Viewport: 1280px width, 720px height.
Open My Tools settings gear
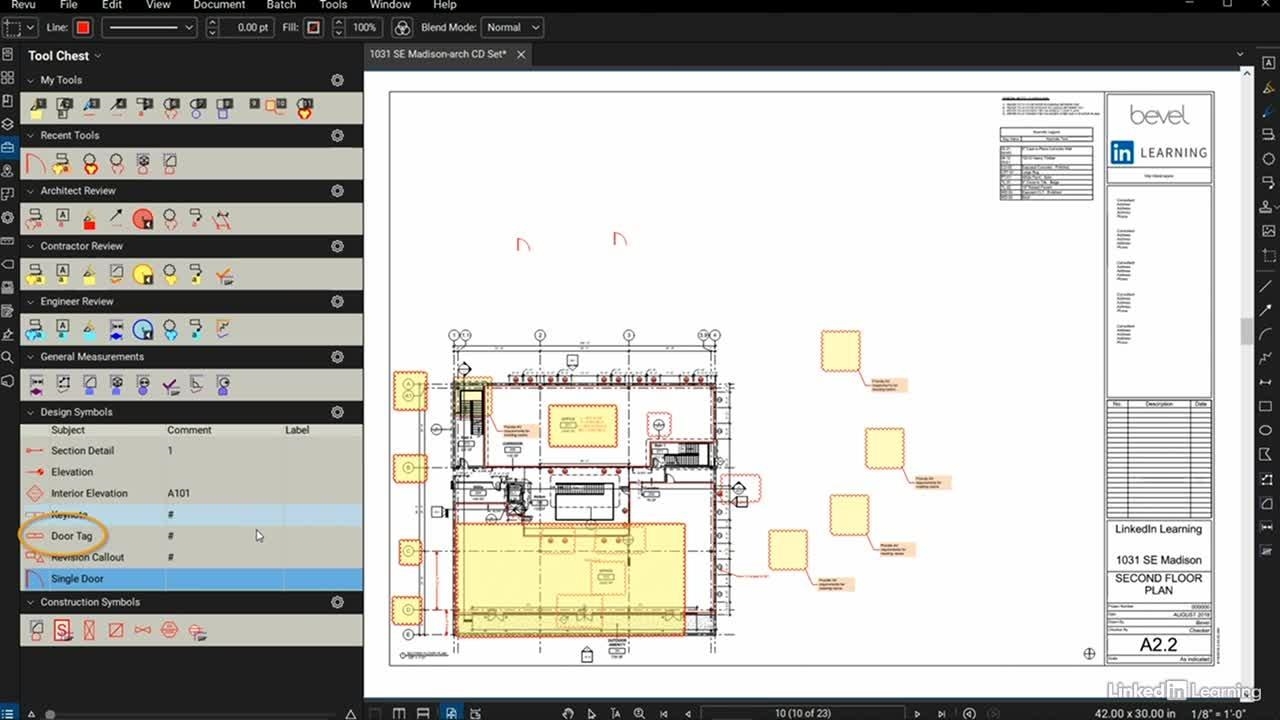[x=337, y=80]
